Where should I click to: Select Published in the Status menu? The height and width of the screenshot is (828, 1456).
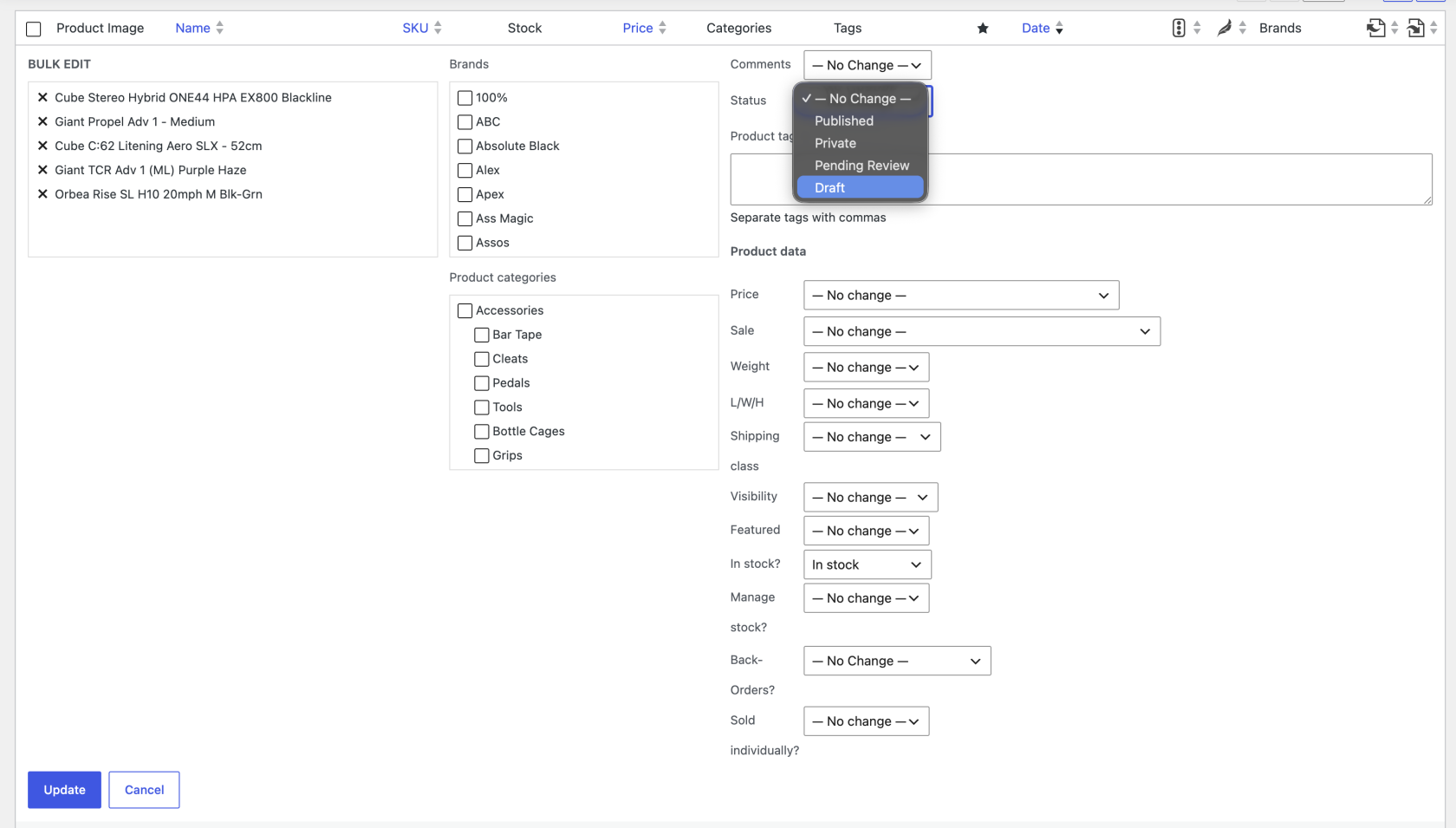tap(861, 121)
